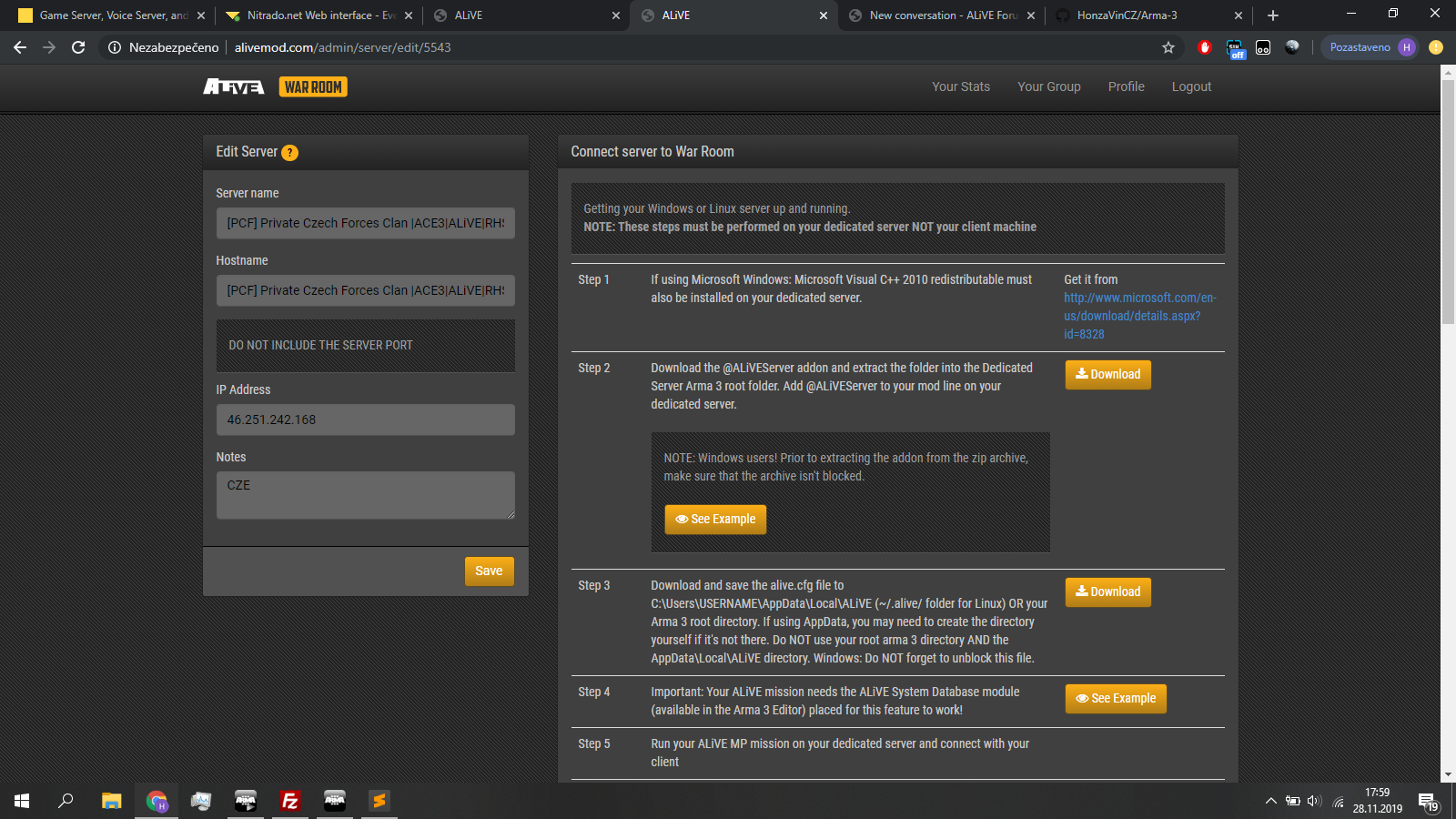Click the ALiVE logo in header
Viewport: 1456px width, 819px height.
[234, 86]
